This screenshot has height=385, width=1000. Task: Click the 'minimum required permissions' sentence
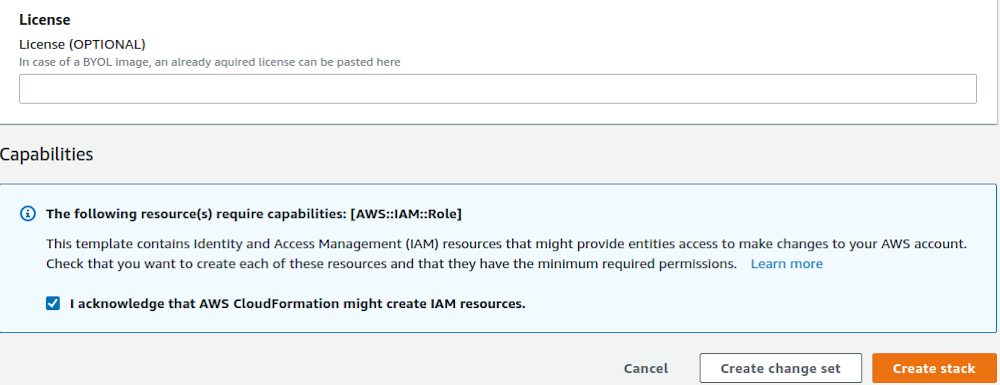coord(645,264)
